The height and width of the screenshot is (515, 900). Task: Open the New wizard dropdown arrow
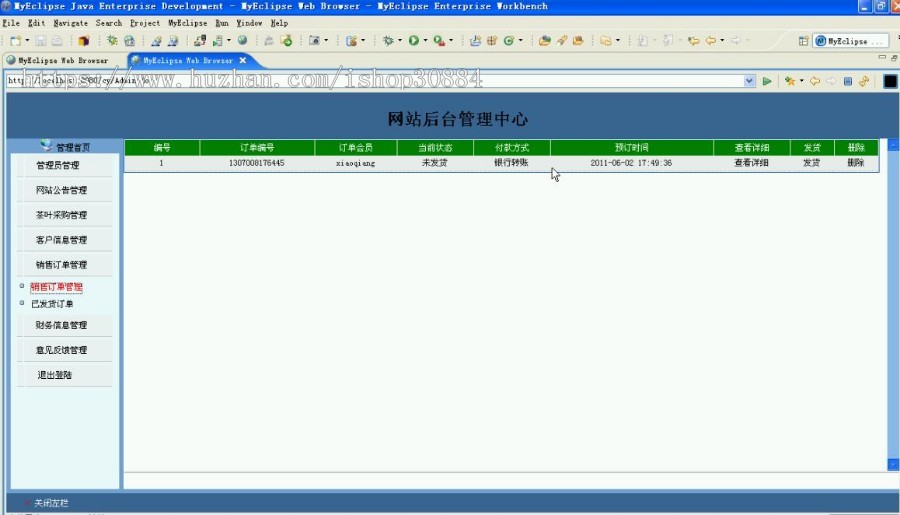click(27, 41)
